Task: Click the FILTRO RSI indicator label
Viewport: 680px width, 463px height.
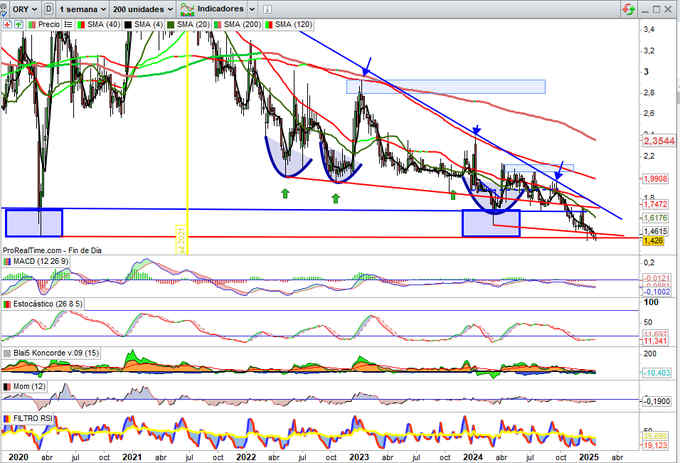Action: pos(31,417)
